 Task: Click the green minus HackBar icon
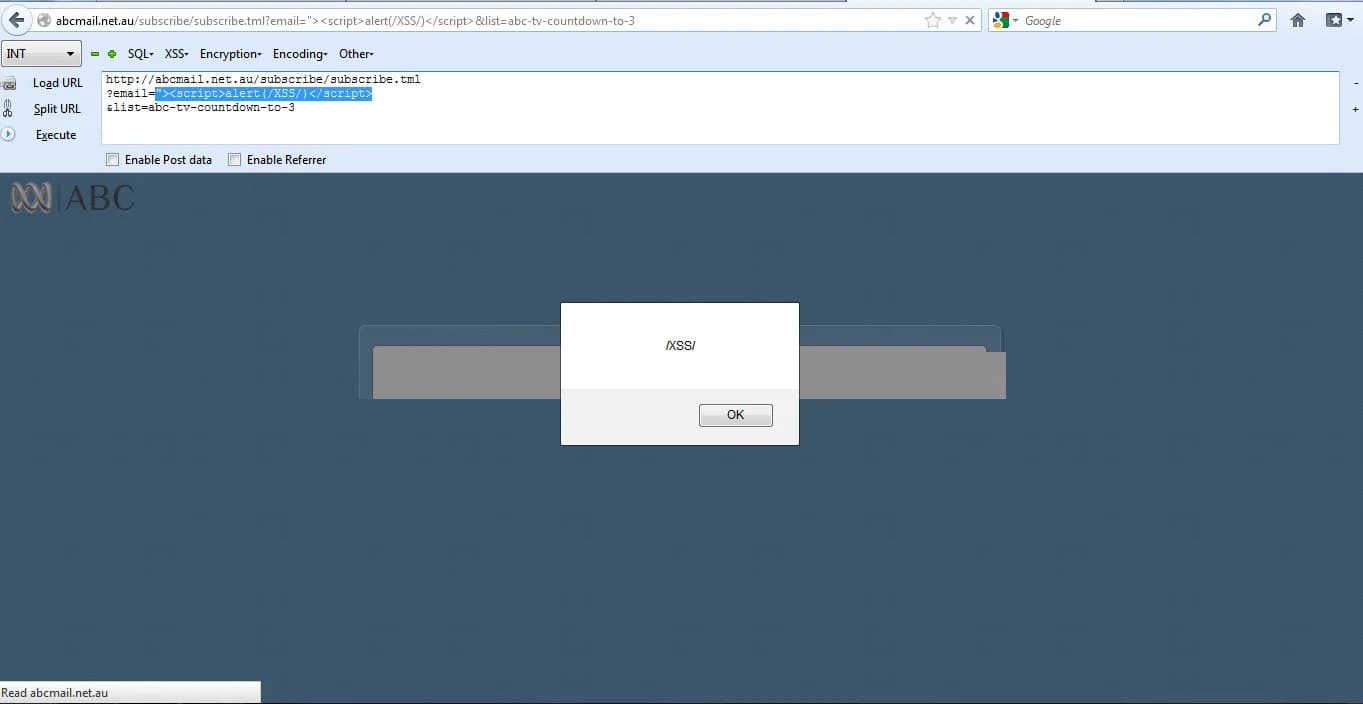point(95,54)
